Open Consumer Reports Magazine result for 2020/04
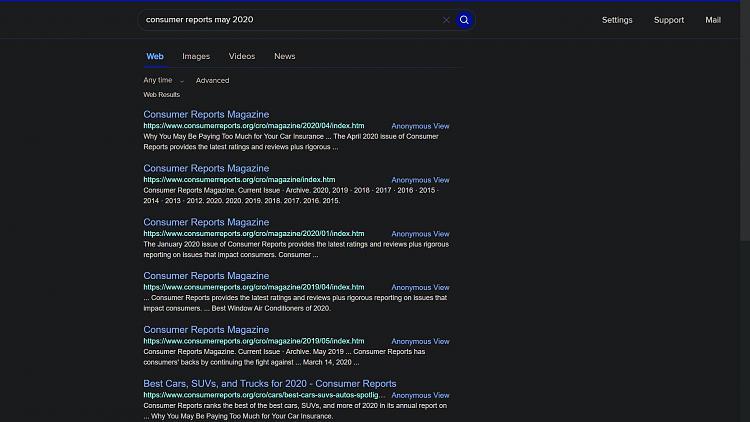The image size is (750, 422). (206, 114)
